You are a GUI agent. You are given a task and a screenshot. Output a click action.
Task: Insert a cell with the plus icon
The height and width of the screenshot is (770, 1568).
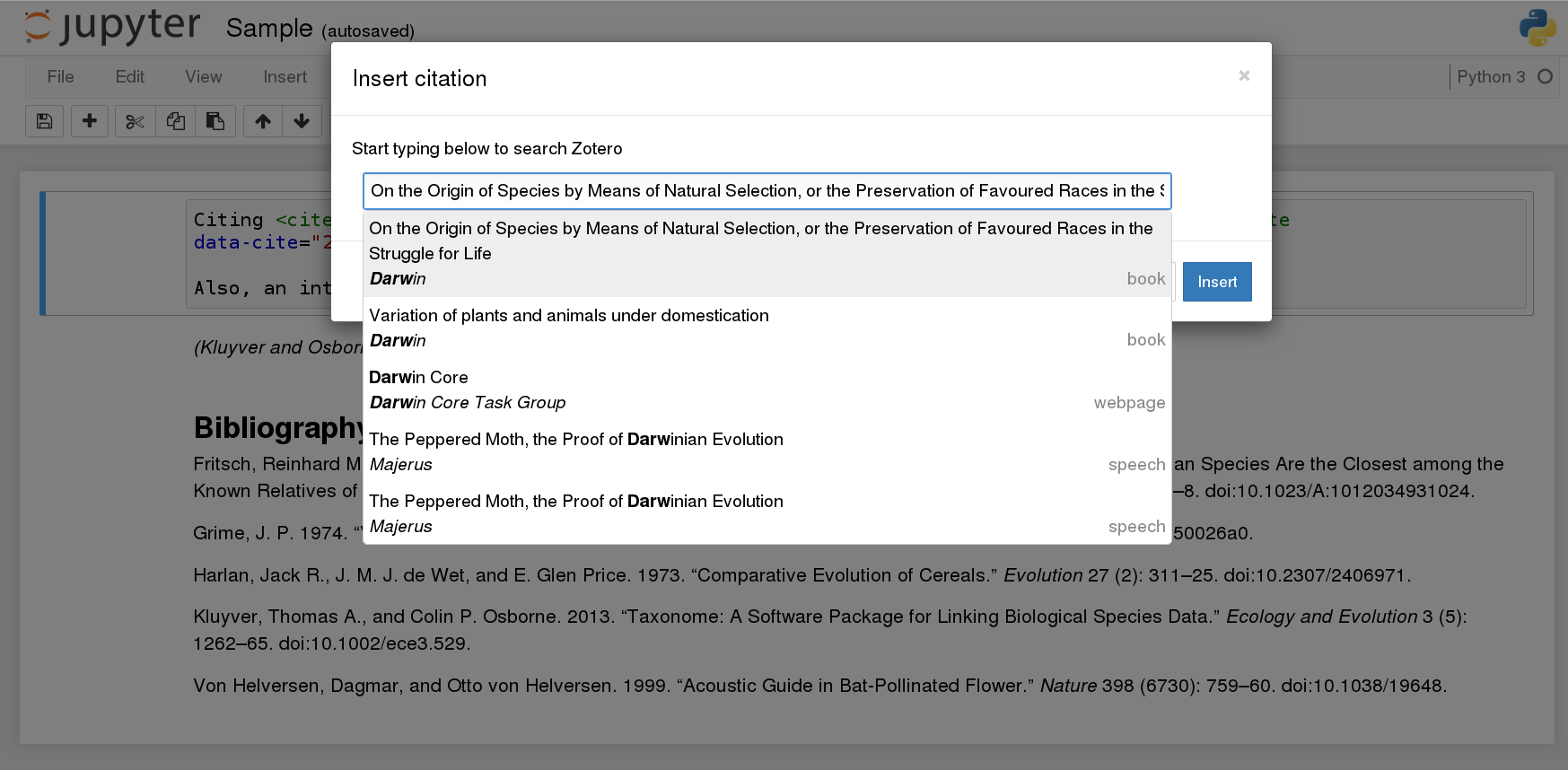click(x=89, y=121)
